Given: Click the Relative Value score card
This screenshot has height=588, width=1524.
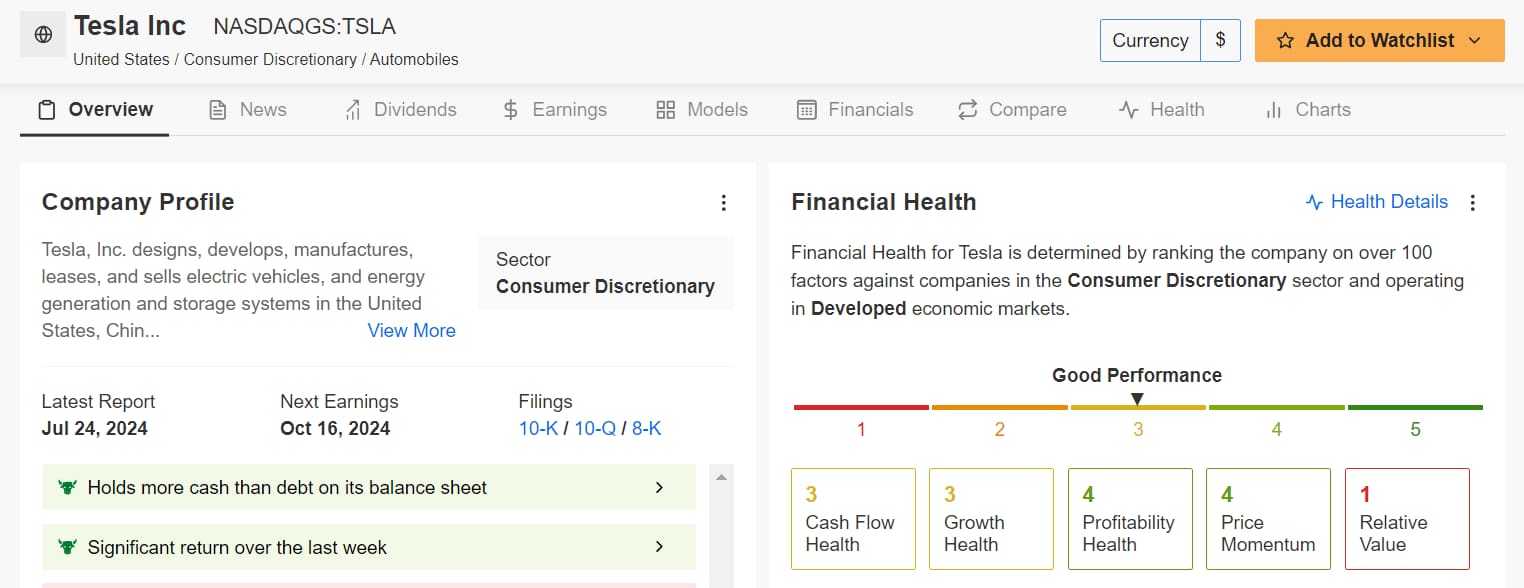Looking at the screenshot, I should click(x=1407, y=519).
